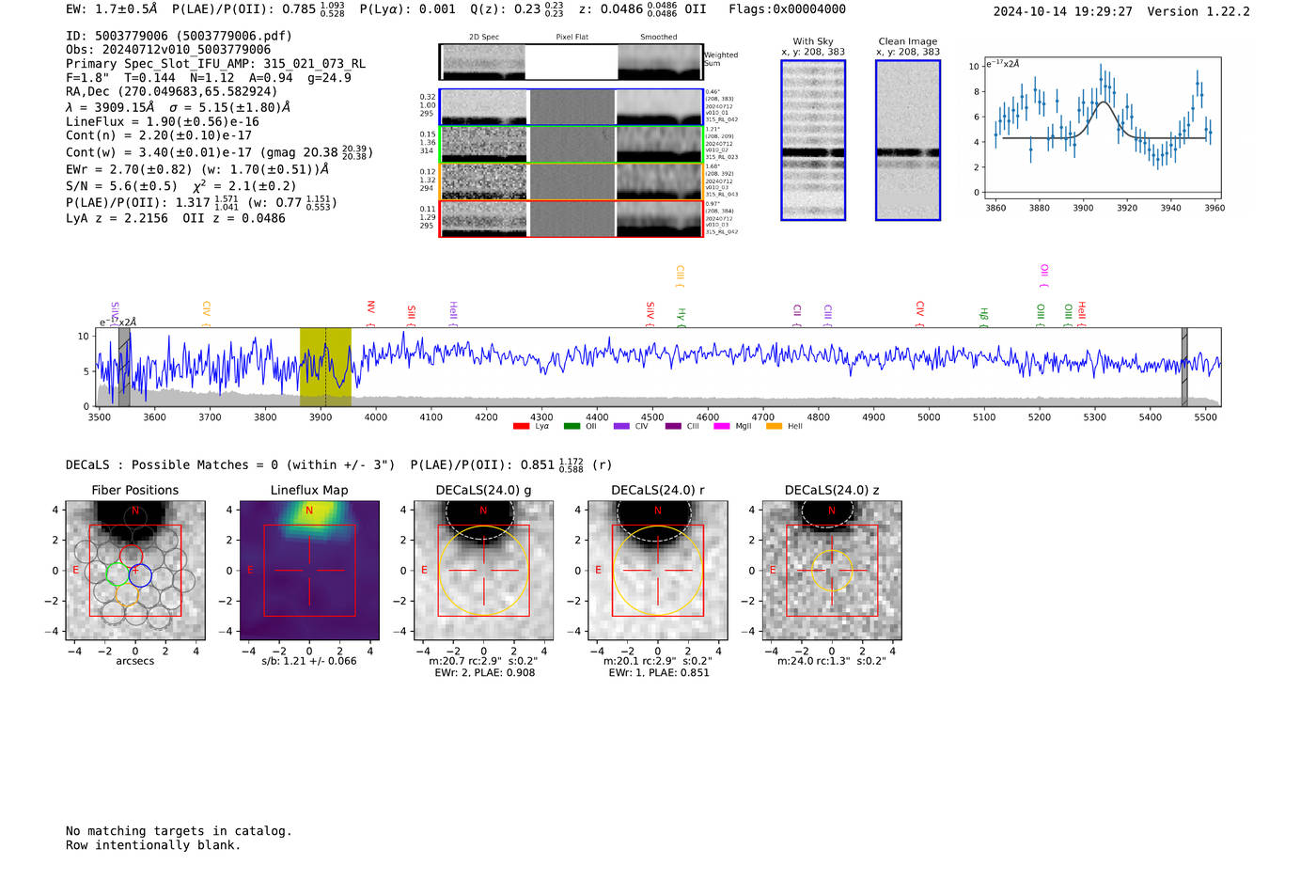The height and width of the screenshot is (896, 1316).
Task: Click the Gaussian line fit plot
Action: (x=1102, y=129)
